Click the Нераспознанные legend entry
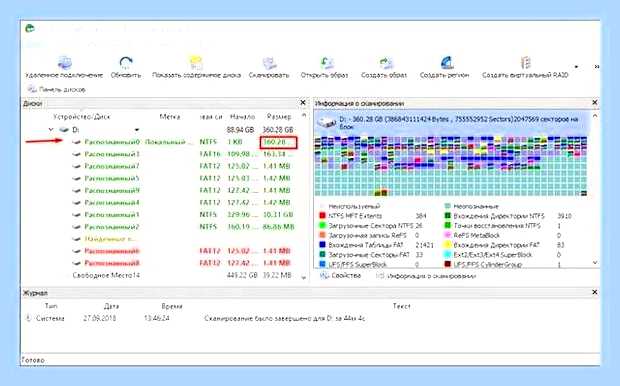The width and height of the screenshot is (620, 386). click(476, 206)
